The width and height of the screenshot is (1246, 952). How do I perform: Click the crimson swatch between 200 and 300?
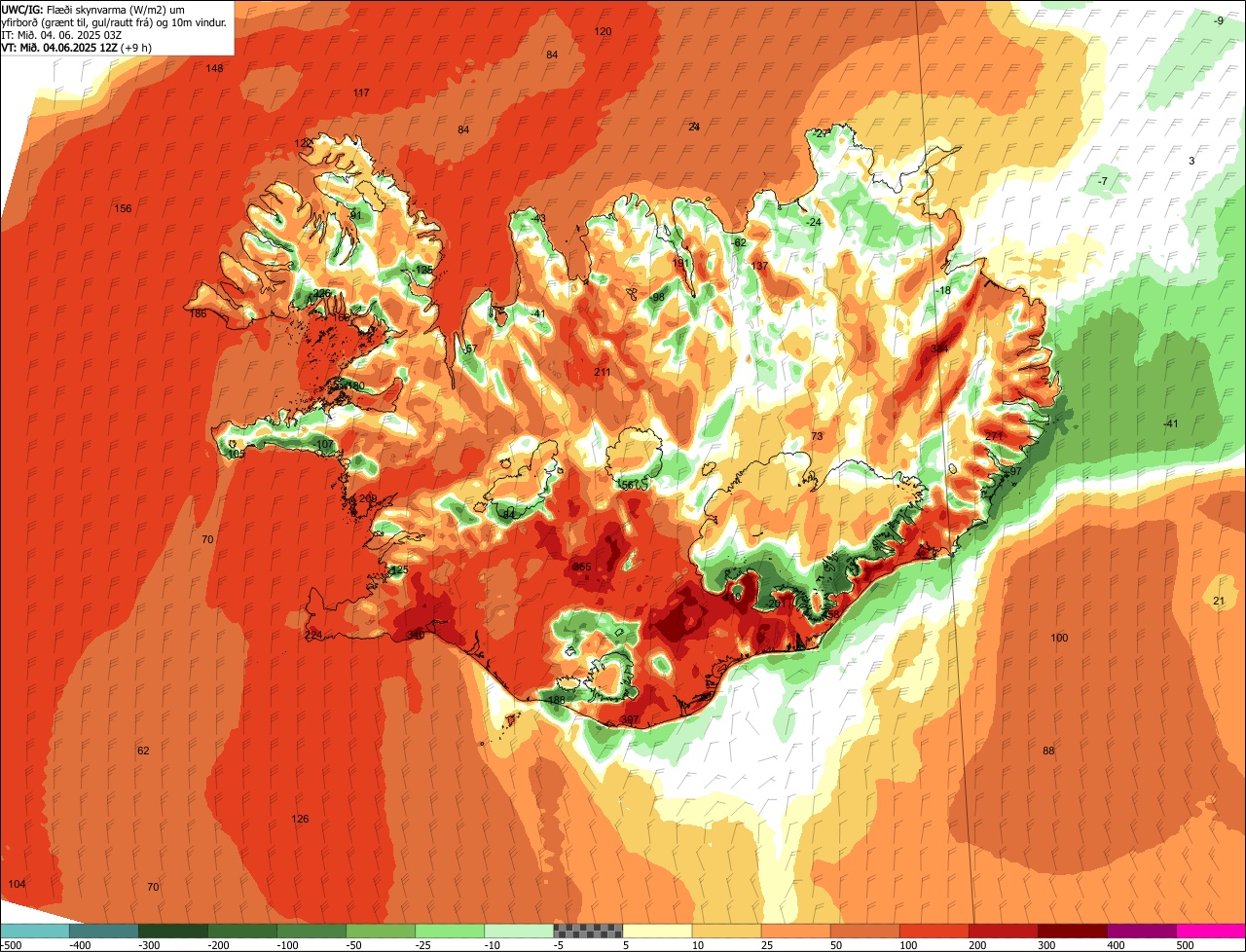tap(1004, 930)
